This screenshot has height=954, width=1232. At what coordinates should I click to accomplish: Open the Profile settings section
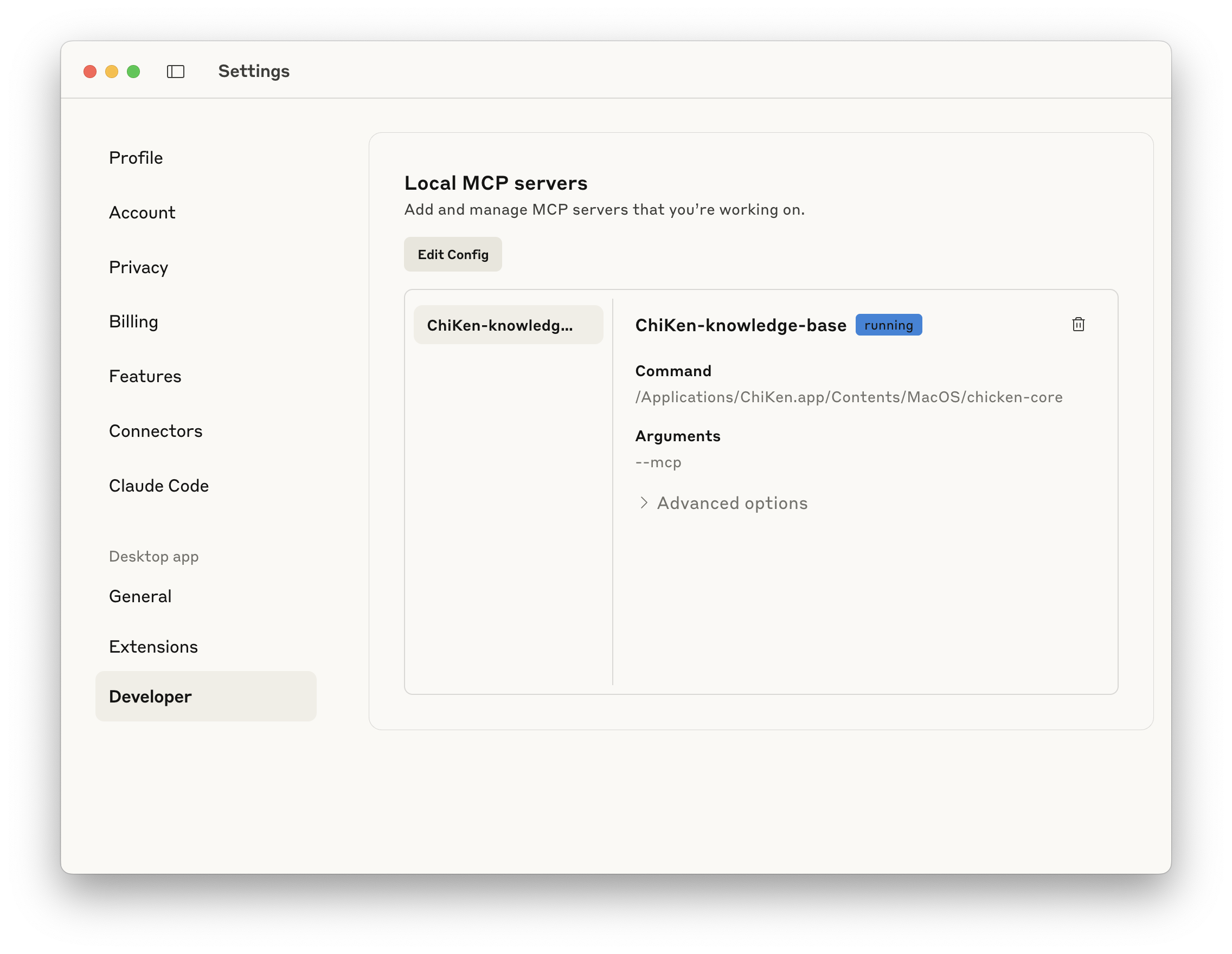[136, 158]
